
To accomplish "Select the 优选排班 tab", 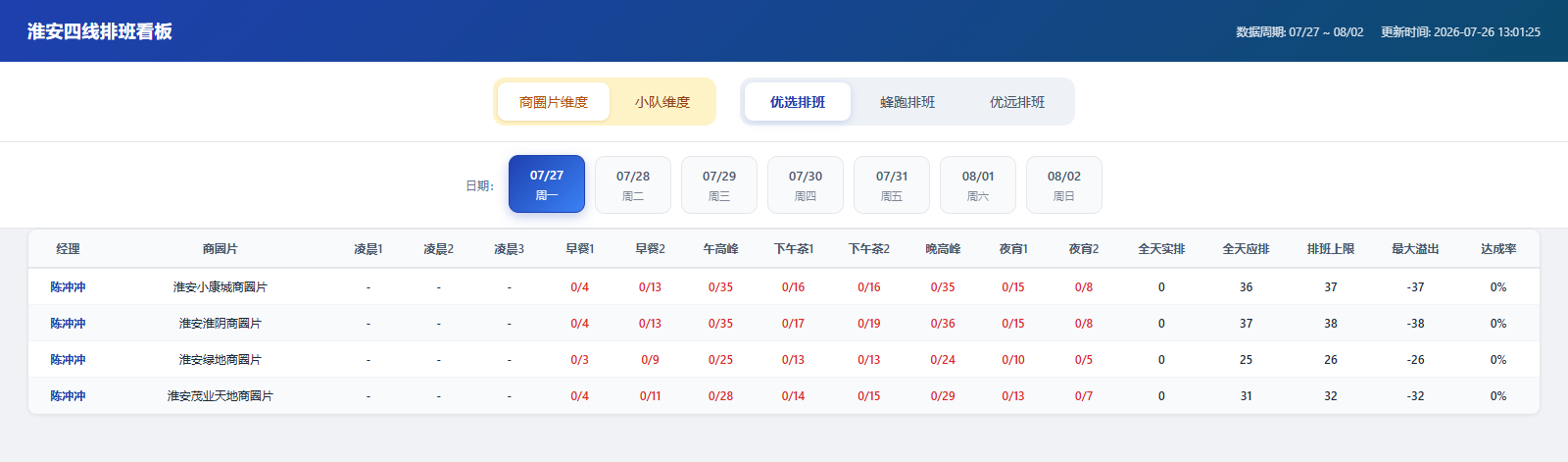I will [798, 102].
